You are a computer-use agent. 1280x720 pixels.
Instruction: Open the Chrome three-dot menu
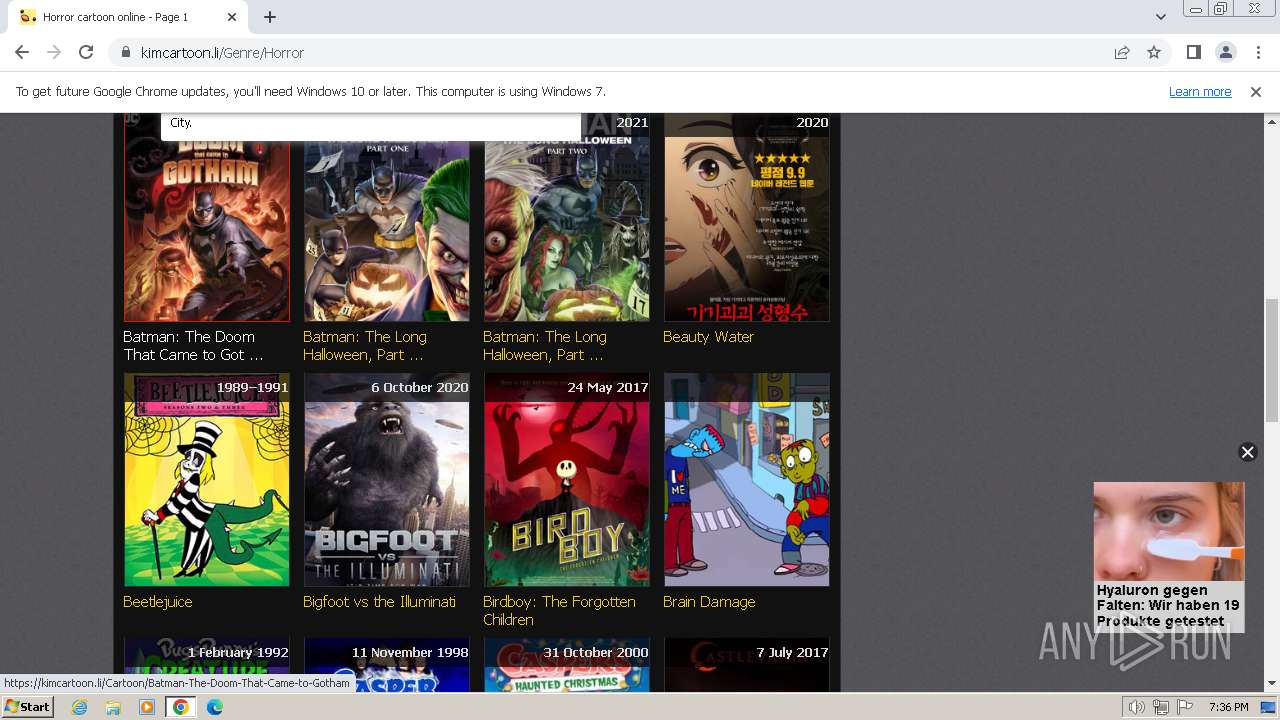1257,52
